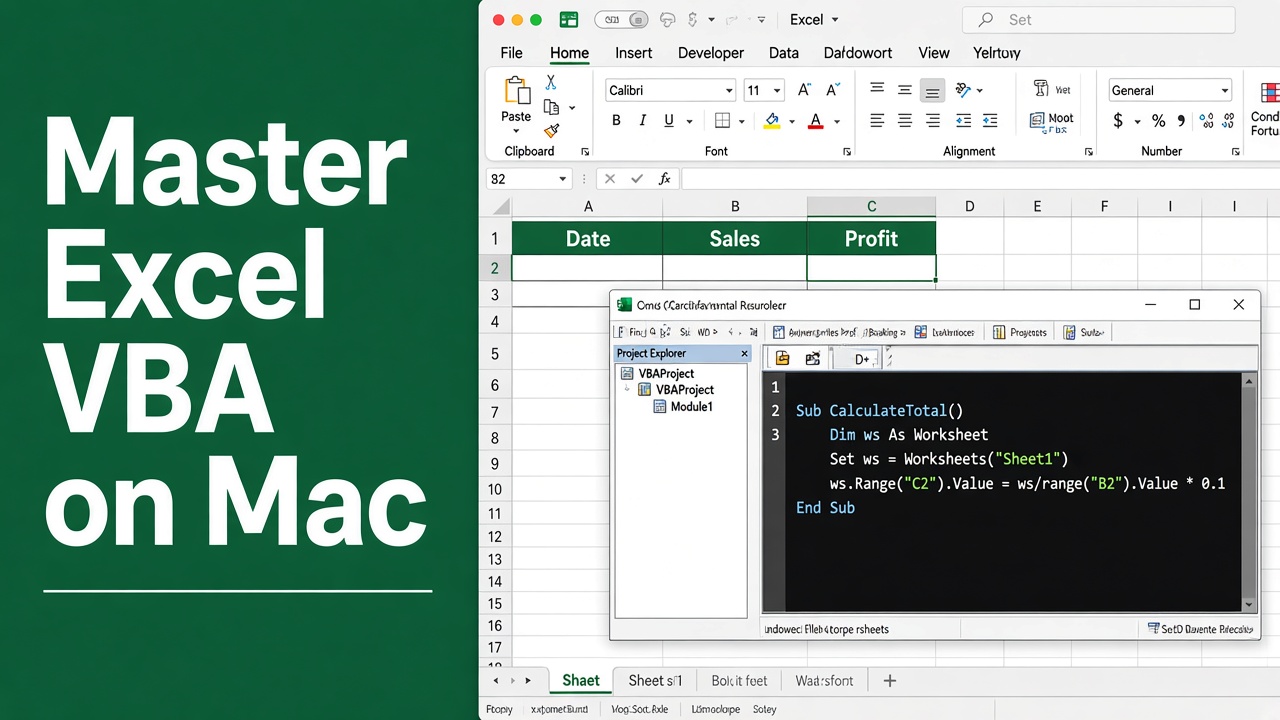This screenshot has width=1280, height=720.
Task: Center text horizontally in Alignment group
Action: 905,121
